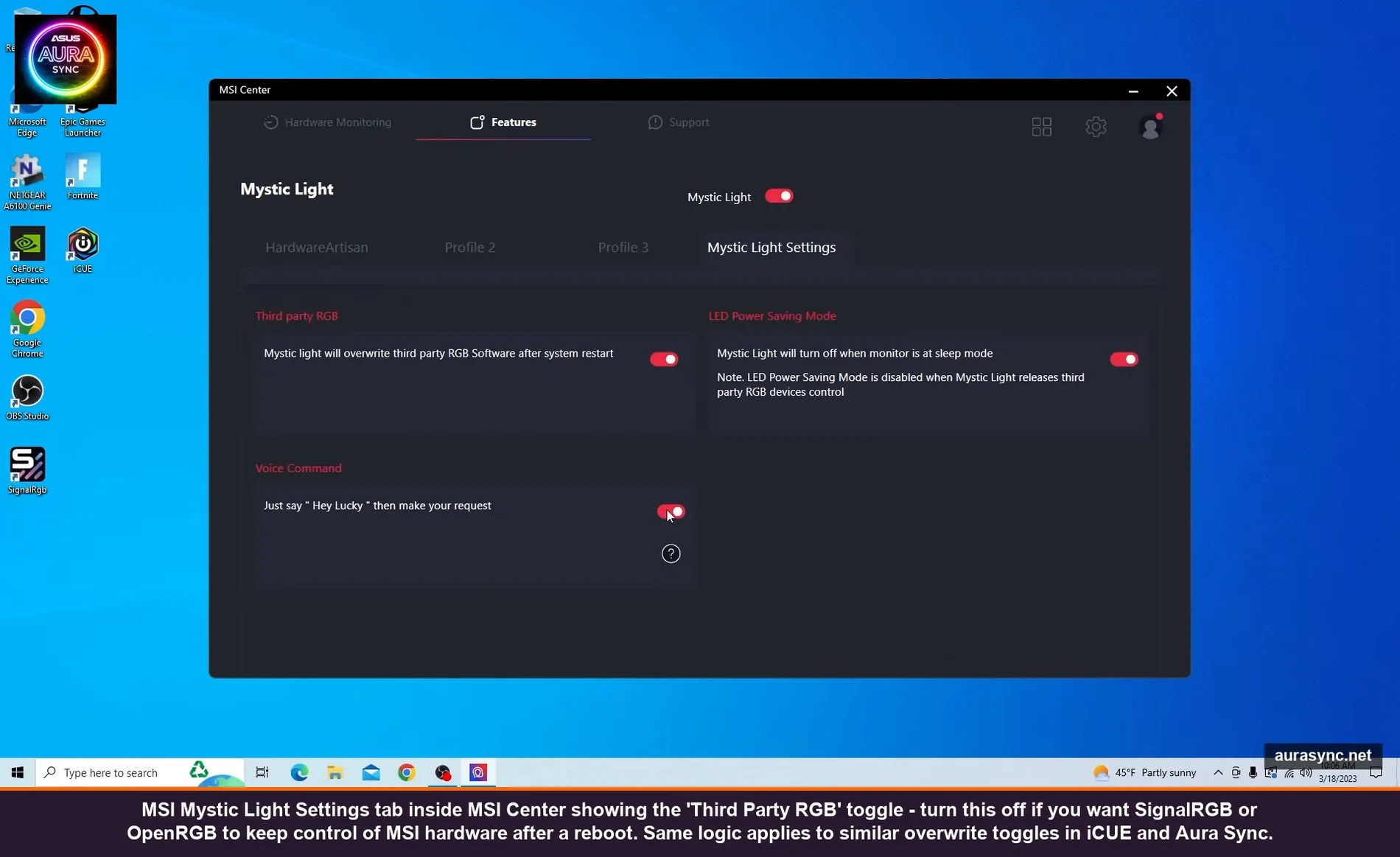
Task: Switch to Hardware Monitoring tab
Action: (328, 122)
